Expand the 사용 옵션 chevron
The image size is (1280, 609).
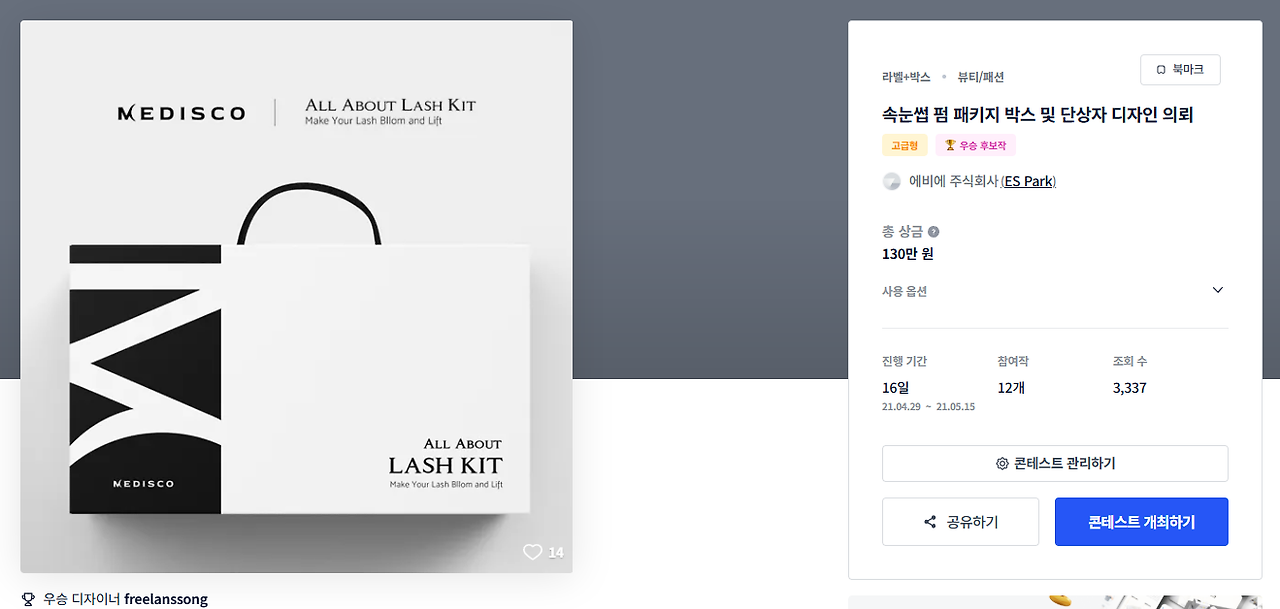[1217, 291]
